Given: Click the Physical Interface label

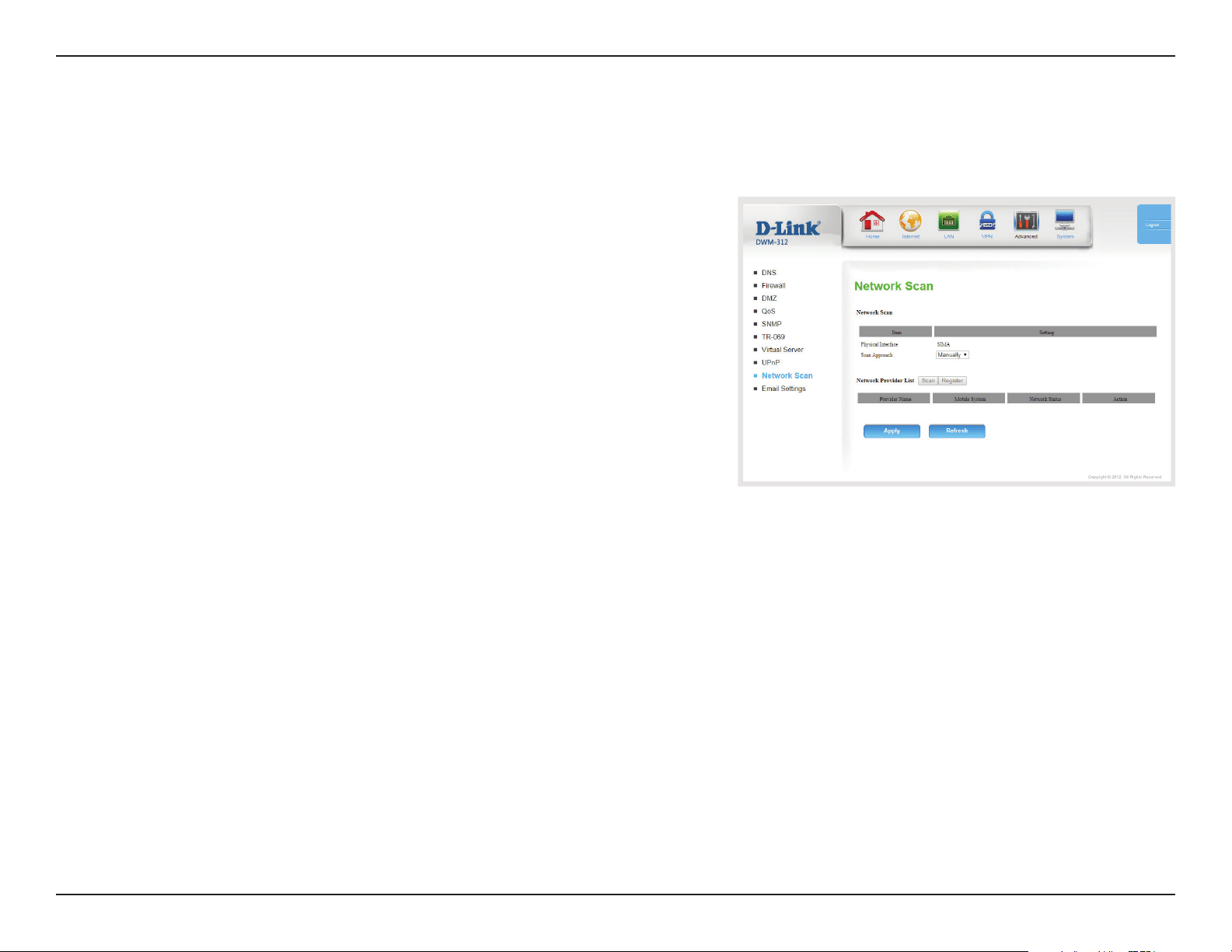Looking at the screenshot, I should click(x=879, y=344).
